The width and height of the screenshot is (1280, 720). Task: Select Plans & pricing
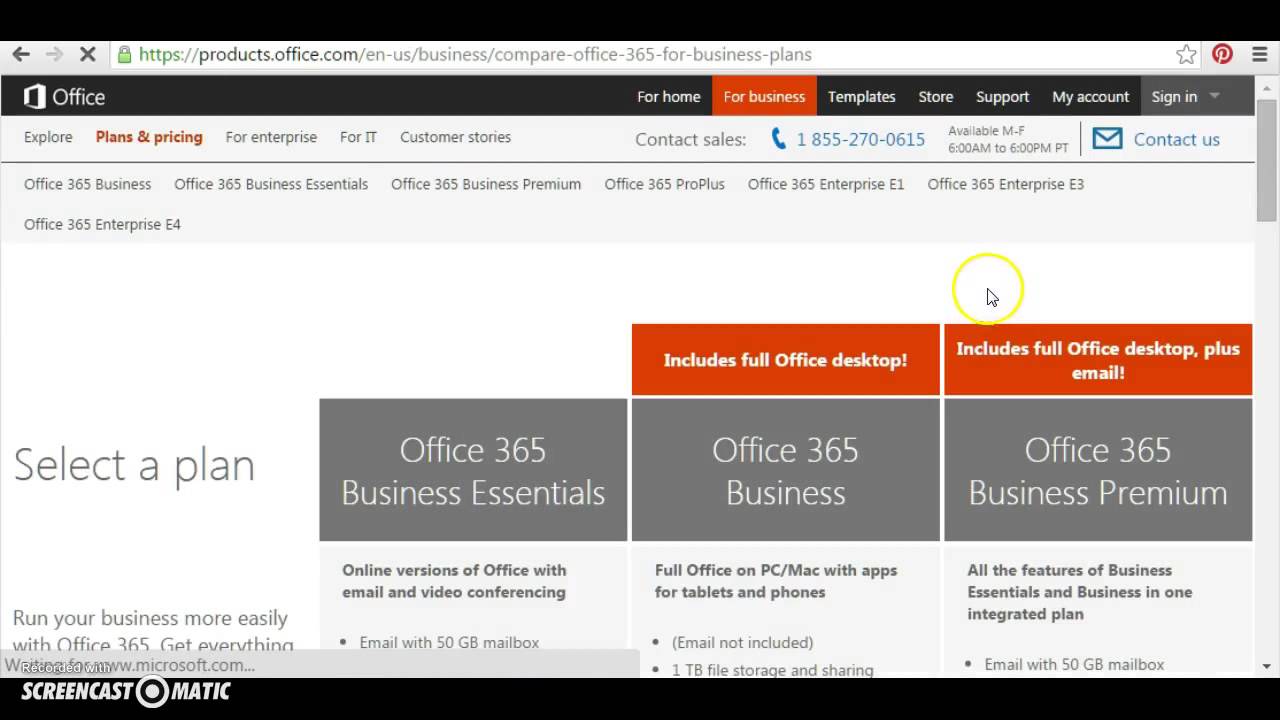149,137
